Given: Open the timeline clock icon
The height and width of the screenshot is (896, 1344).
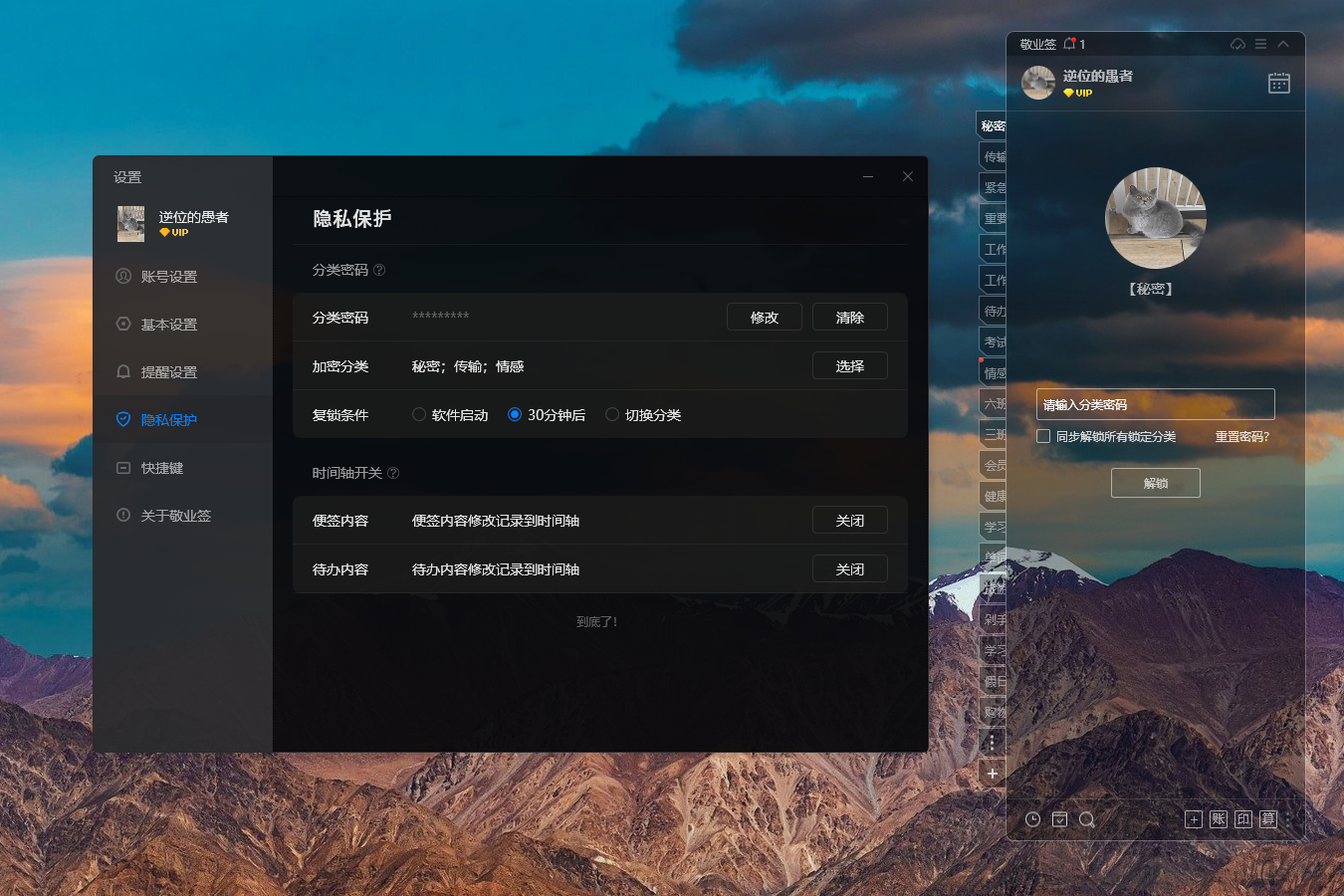Looking at the screenshot, I should point(1033,819).
